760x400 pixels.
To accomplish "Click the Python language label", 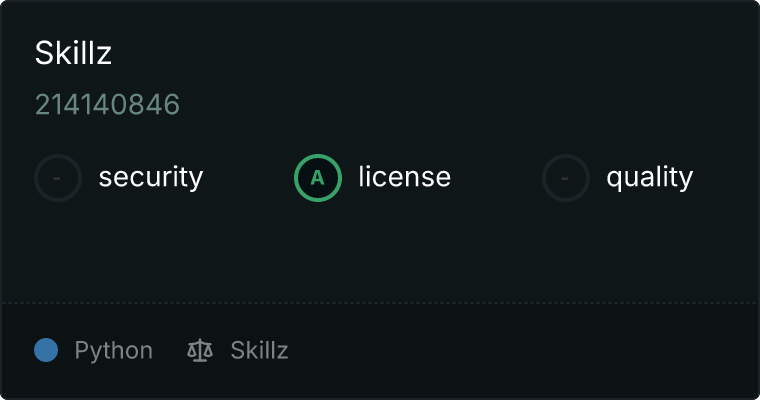I will click(113, 351).
